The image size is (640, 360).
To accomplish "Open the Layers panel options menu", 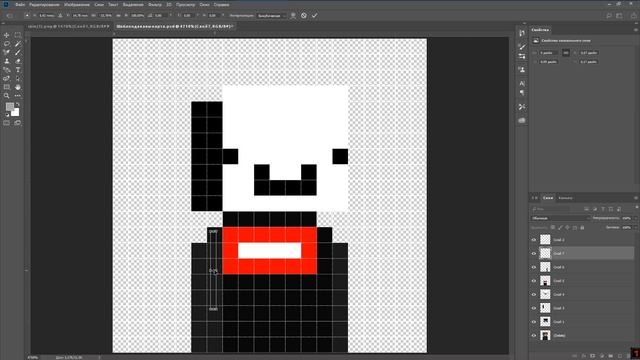I will pos(636,198).
